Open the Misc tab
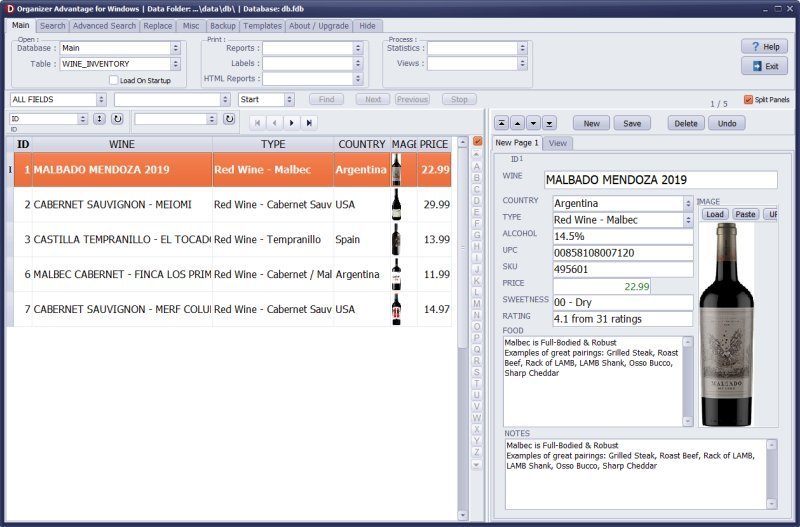Screen dimensions: 800x527 coord(191,26)
